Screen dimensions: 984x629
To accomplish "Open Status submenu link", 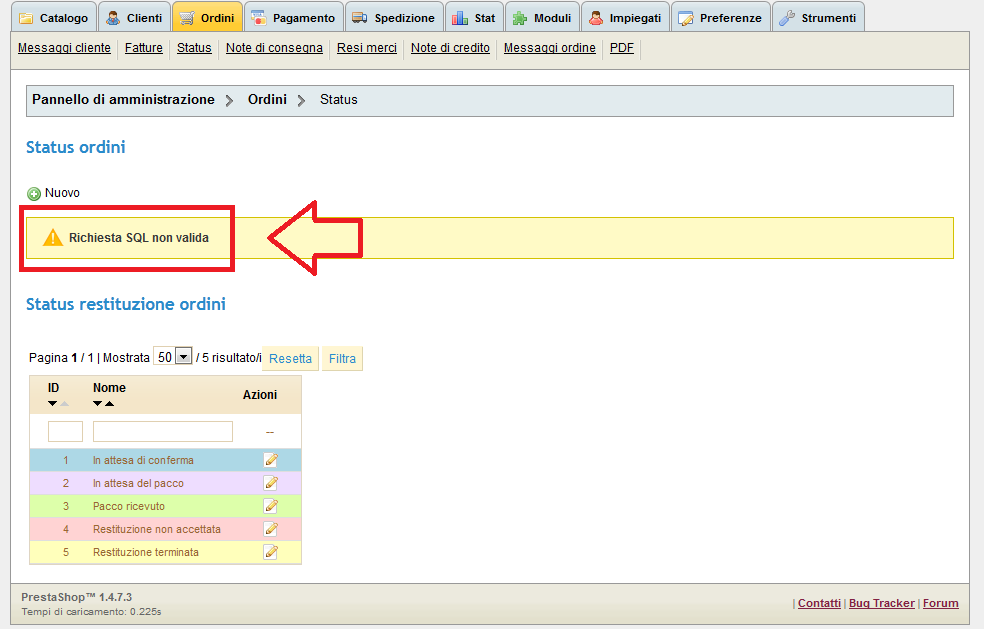I will pyautogui.click(x=194, y=48).
